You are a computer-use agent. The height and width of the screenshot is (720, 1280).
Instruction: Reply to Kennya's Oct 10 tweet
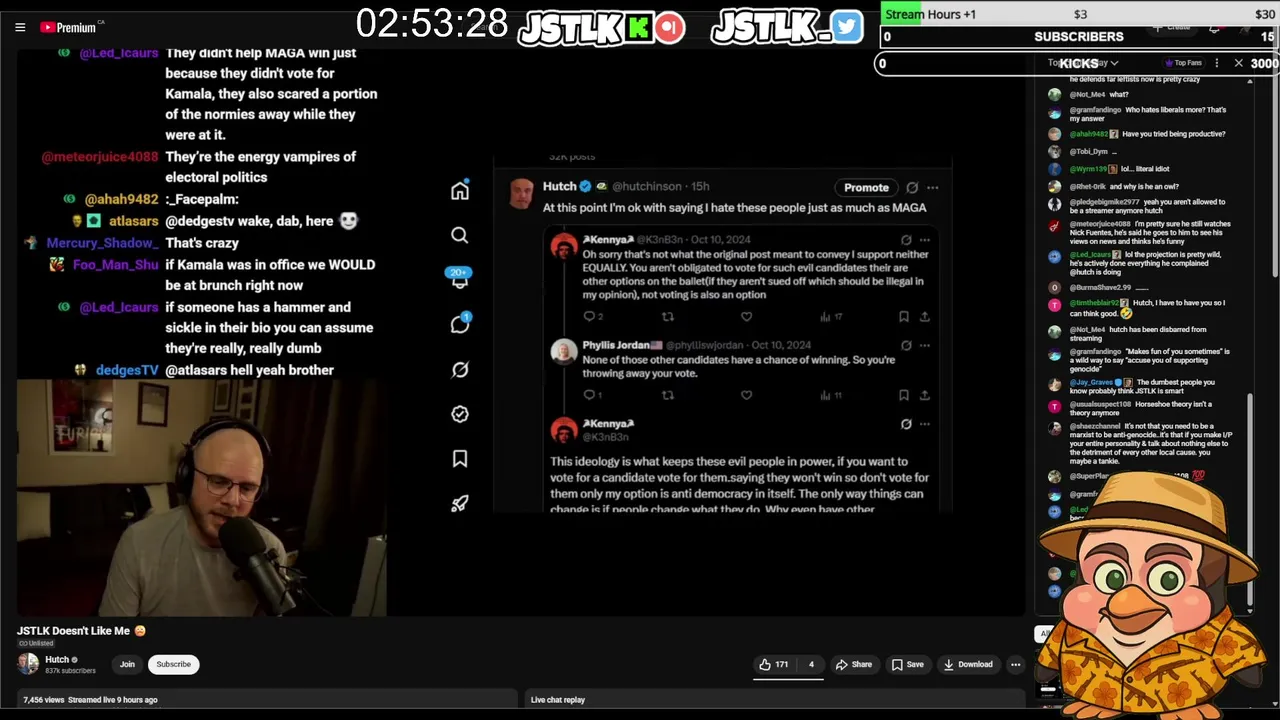590,316
